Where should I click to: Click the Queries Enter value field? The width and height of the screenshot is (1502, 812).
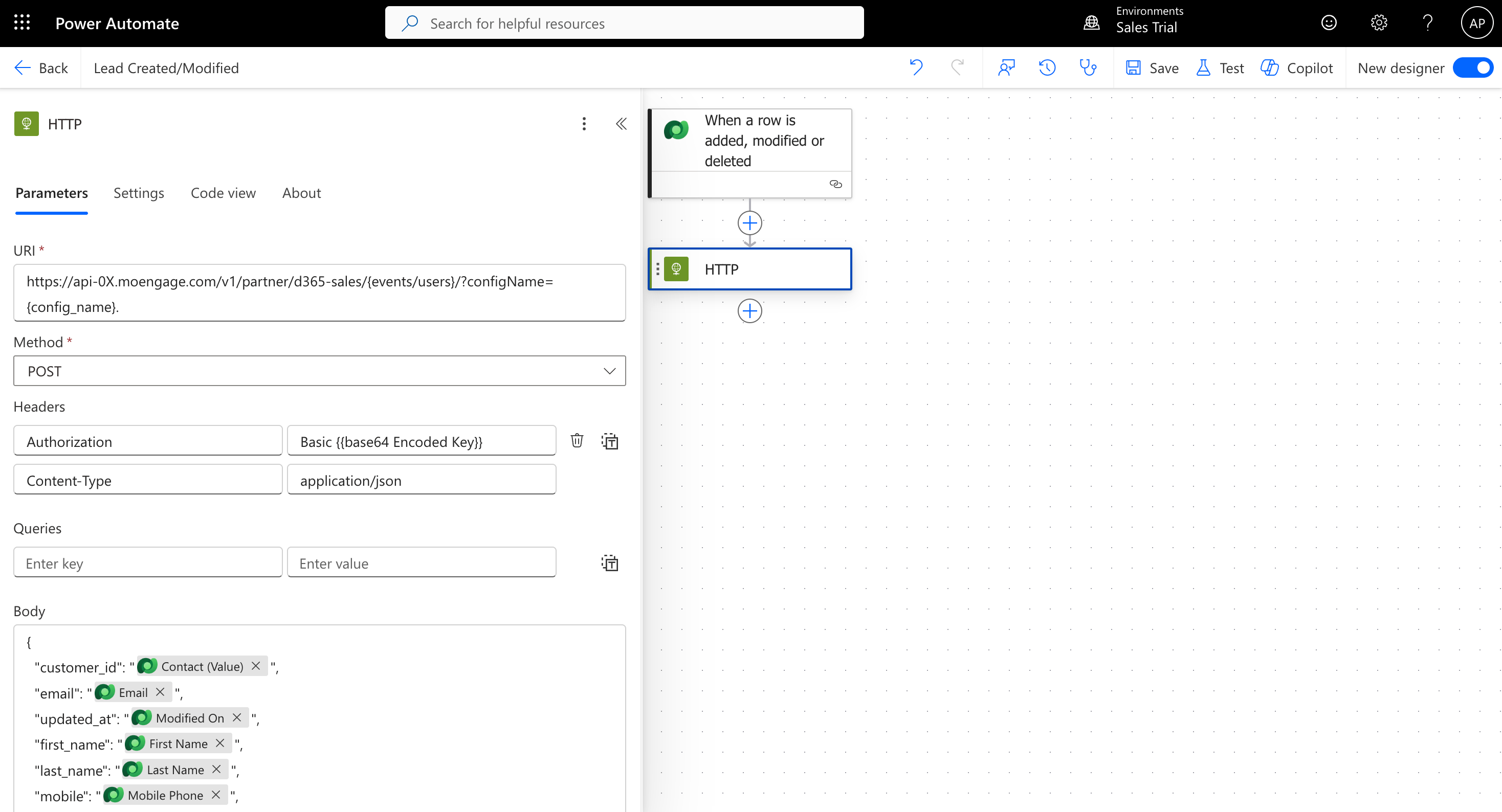coord(422,562)
